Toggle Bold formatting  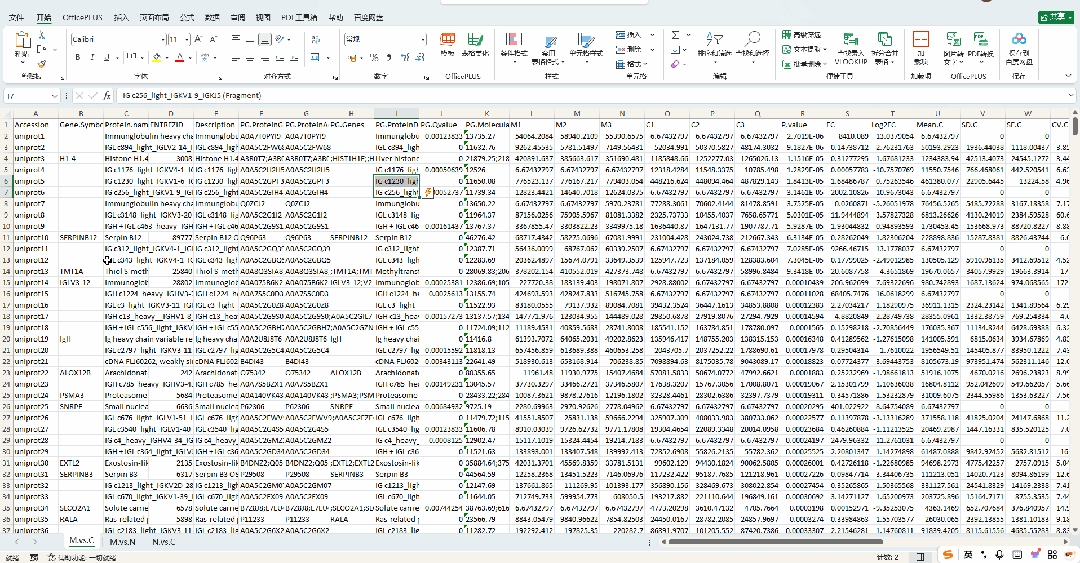point(77,58)
